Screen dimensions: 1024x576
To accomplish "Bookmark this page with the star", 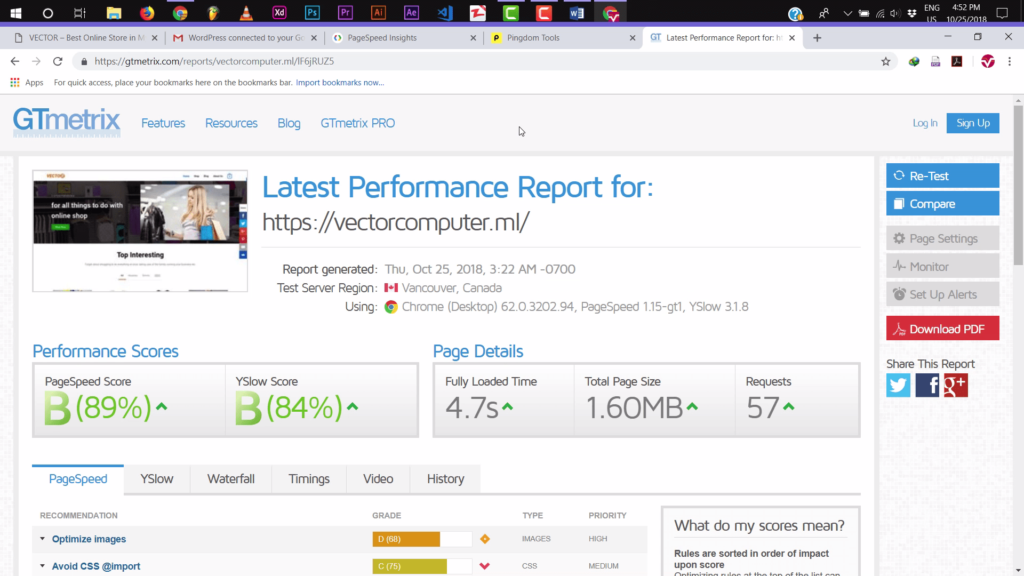I will (886, 61).
